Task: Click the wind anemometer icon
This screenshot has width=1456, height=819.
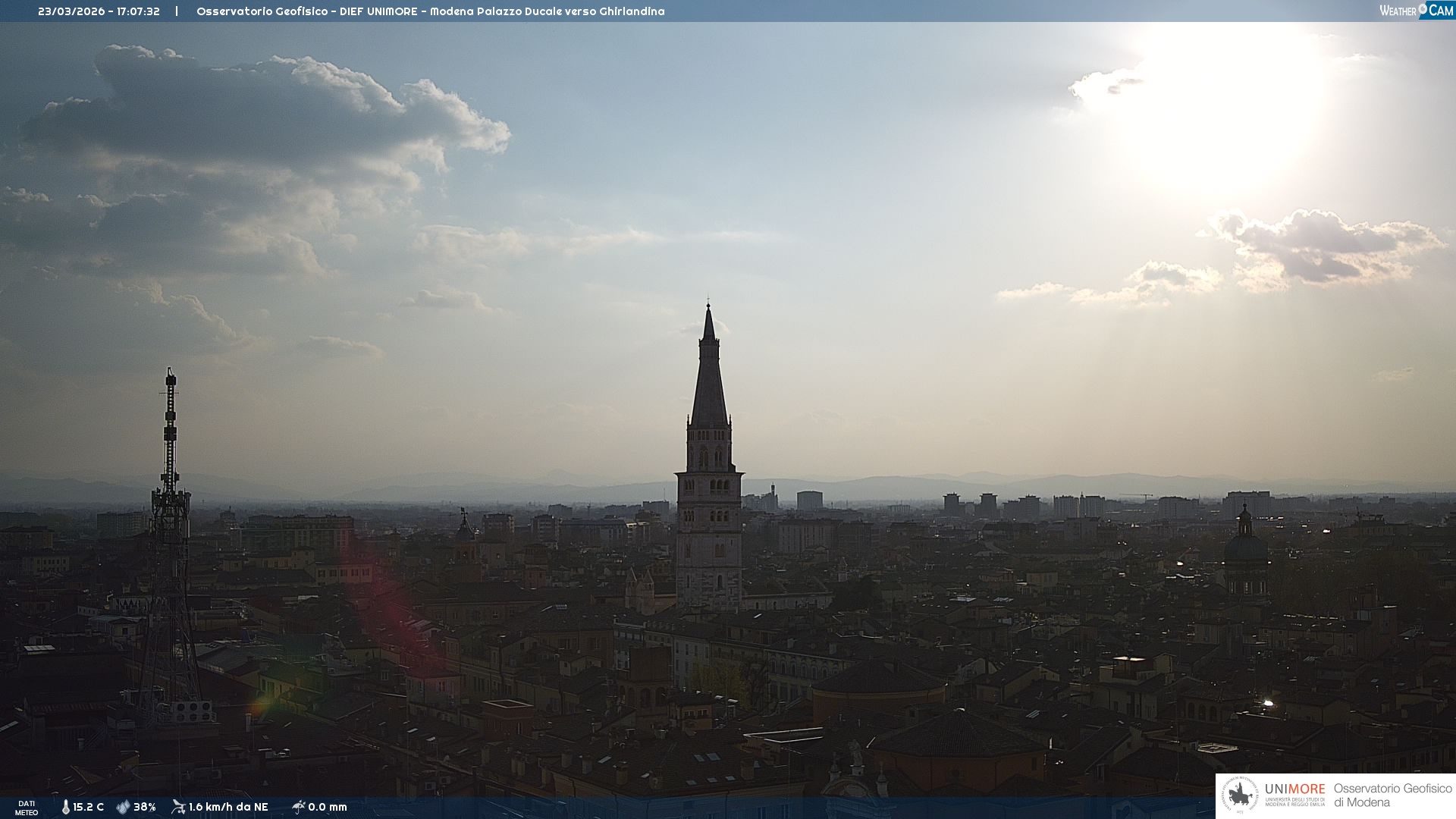Action: pos(178,807)
